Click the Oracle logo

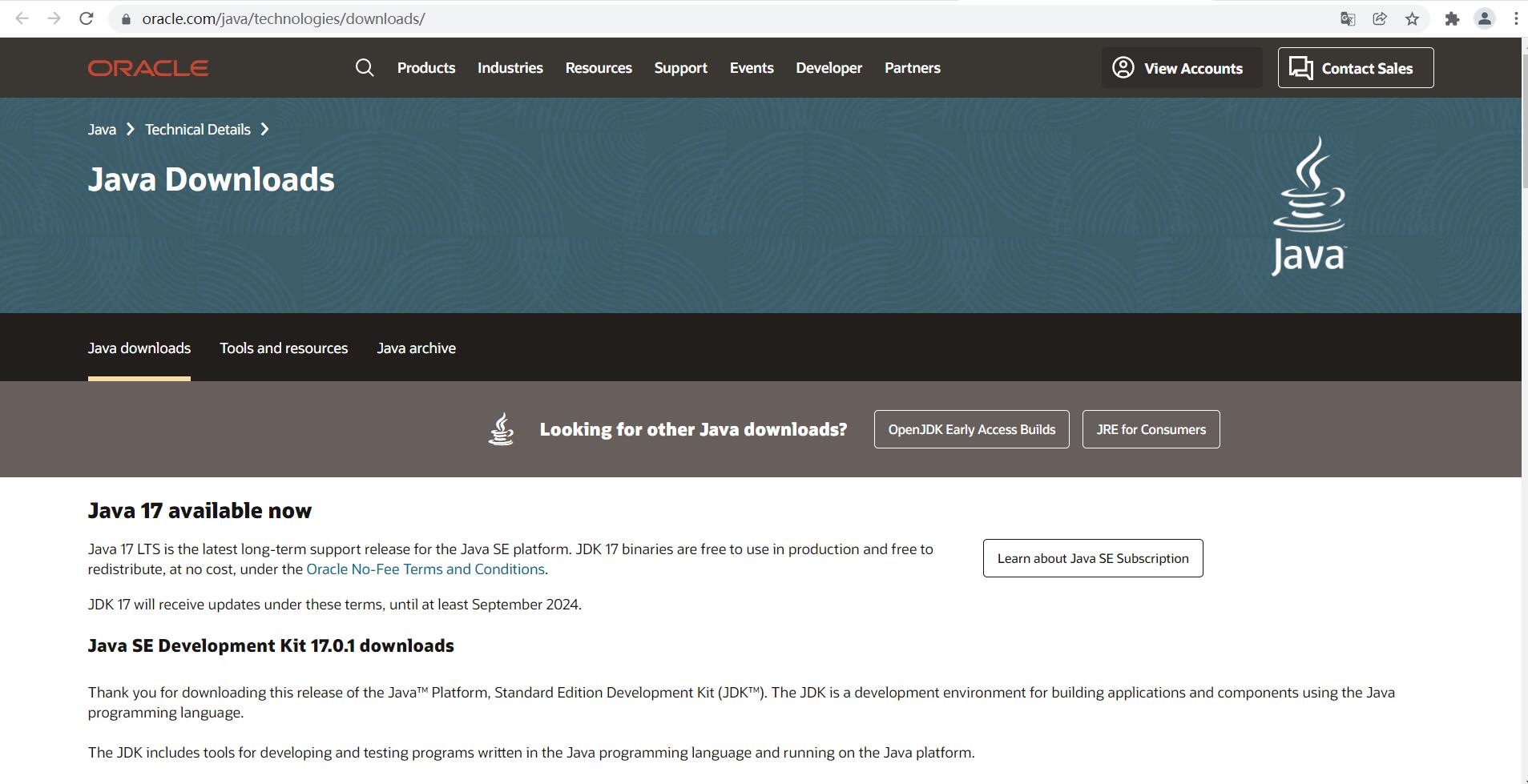(148, 68)
